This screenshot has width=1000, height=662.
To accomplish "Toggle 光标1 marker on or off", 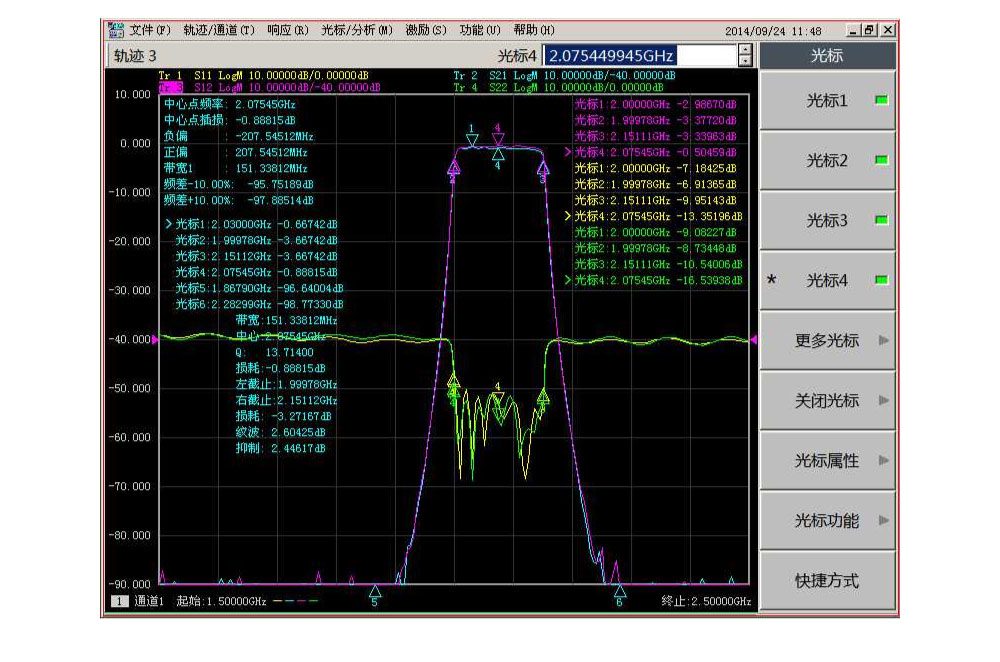I will [x=827, y=101].
